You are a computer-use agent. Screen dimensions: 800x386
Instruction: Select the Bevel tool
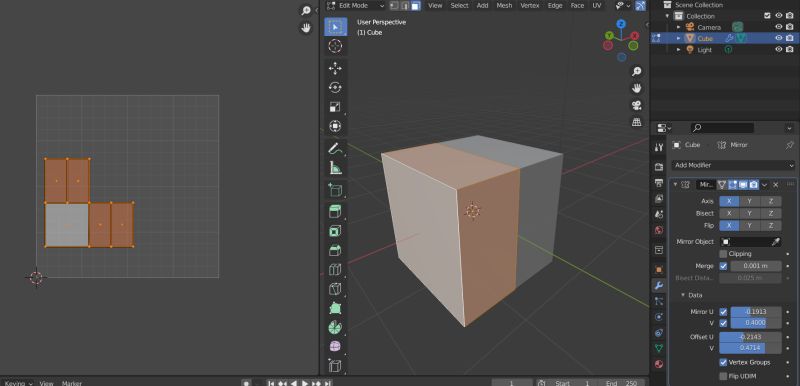(335, 250)
